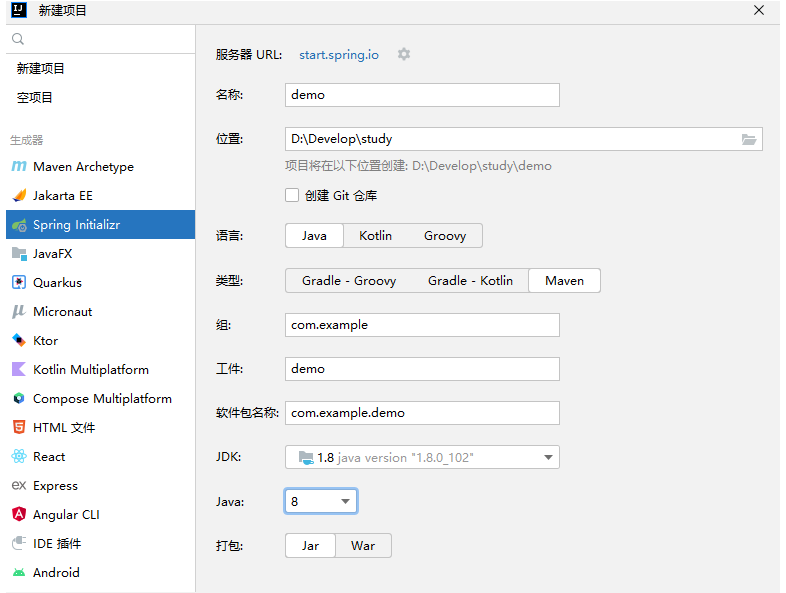Click the JavaFX generator icon

click(x=18, y=254)
